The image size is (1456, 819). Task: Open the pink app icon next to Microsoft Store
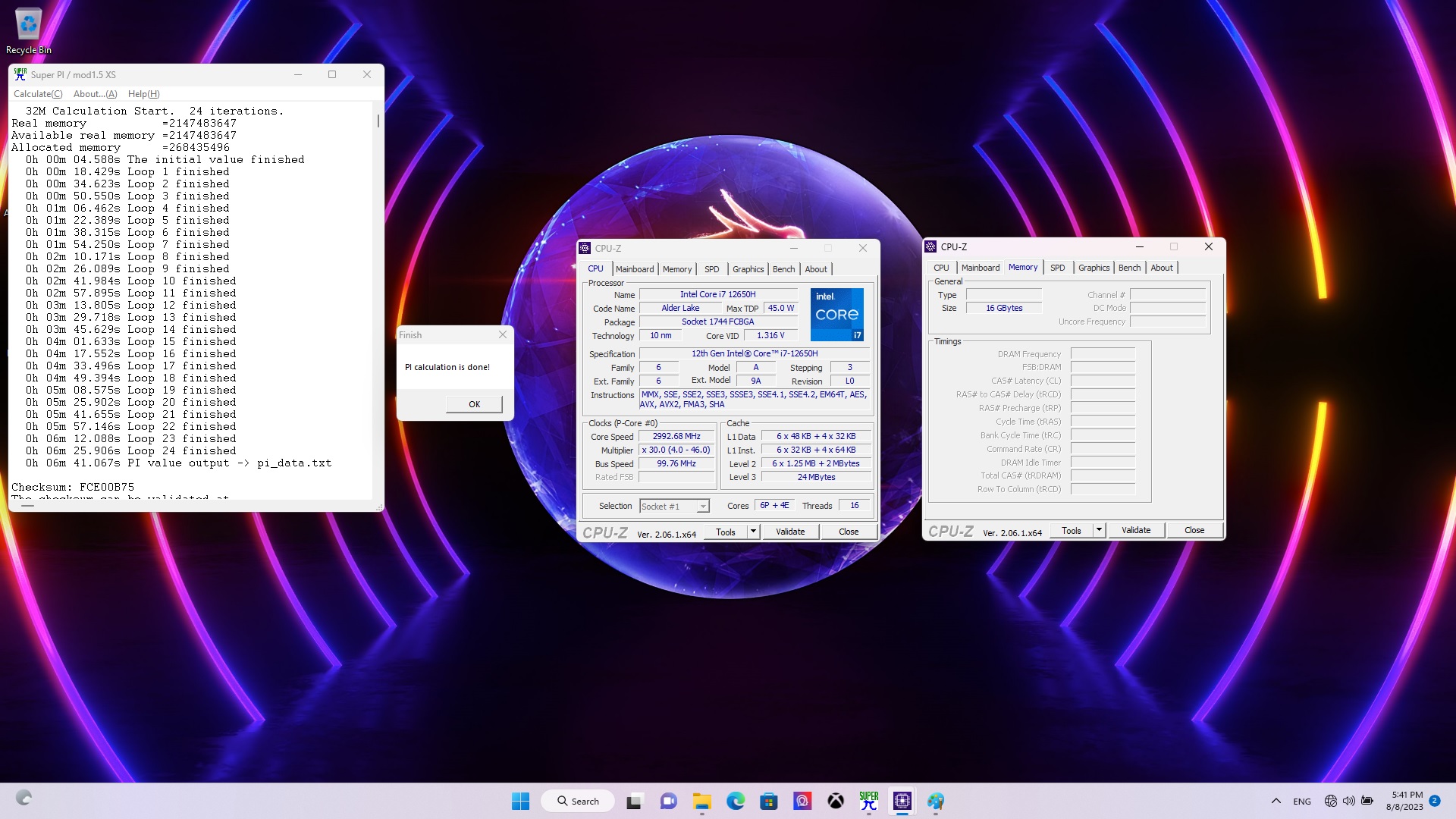[x=802, y=801]
